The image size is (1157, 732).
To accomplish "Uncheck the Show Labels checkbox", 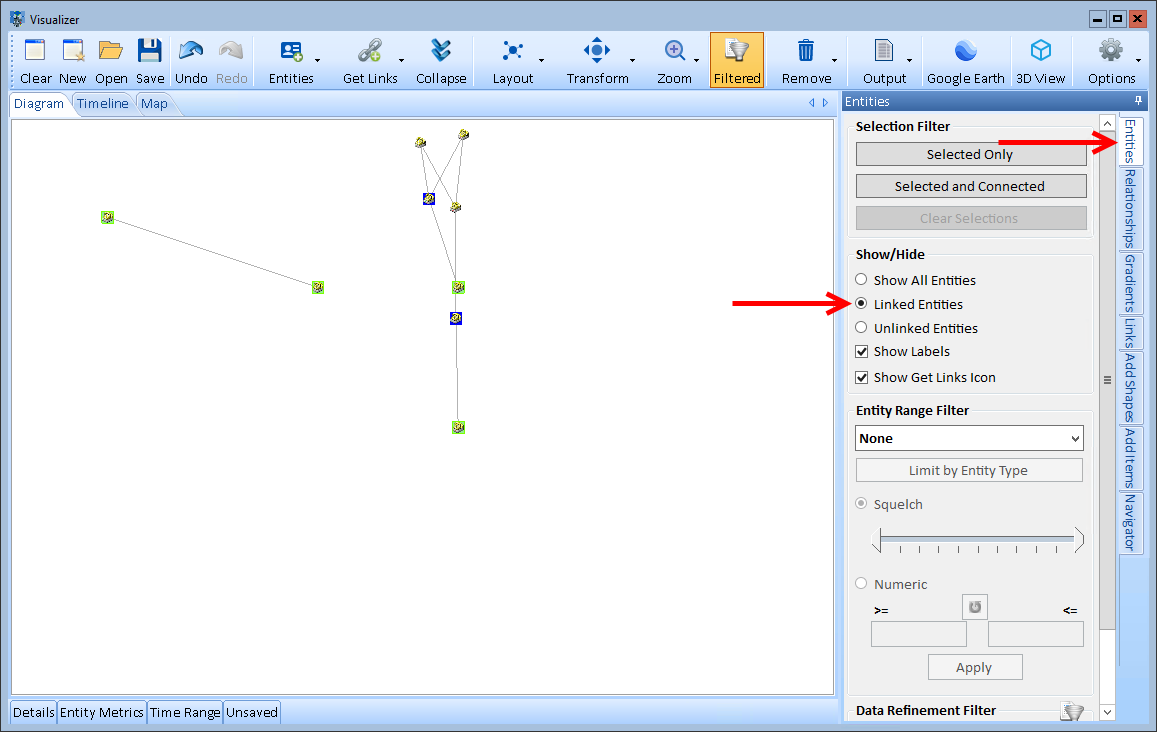I will (862, 352).
